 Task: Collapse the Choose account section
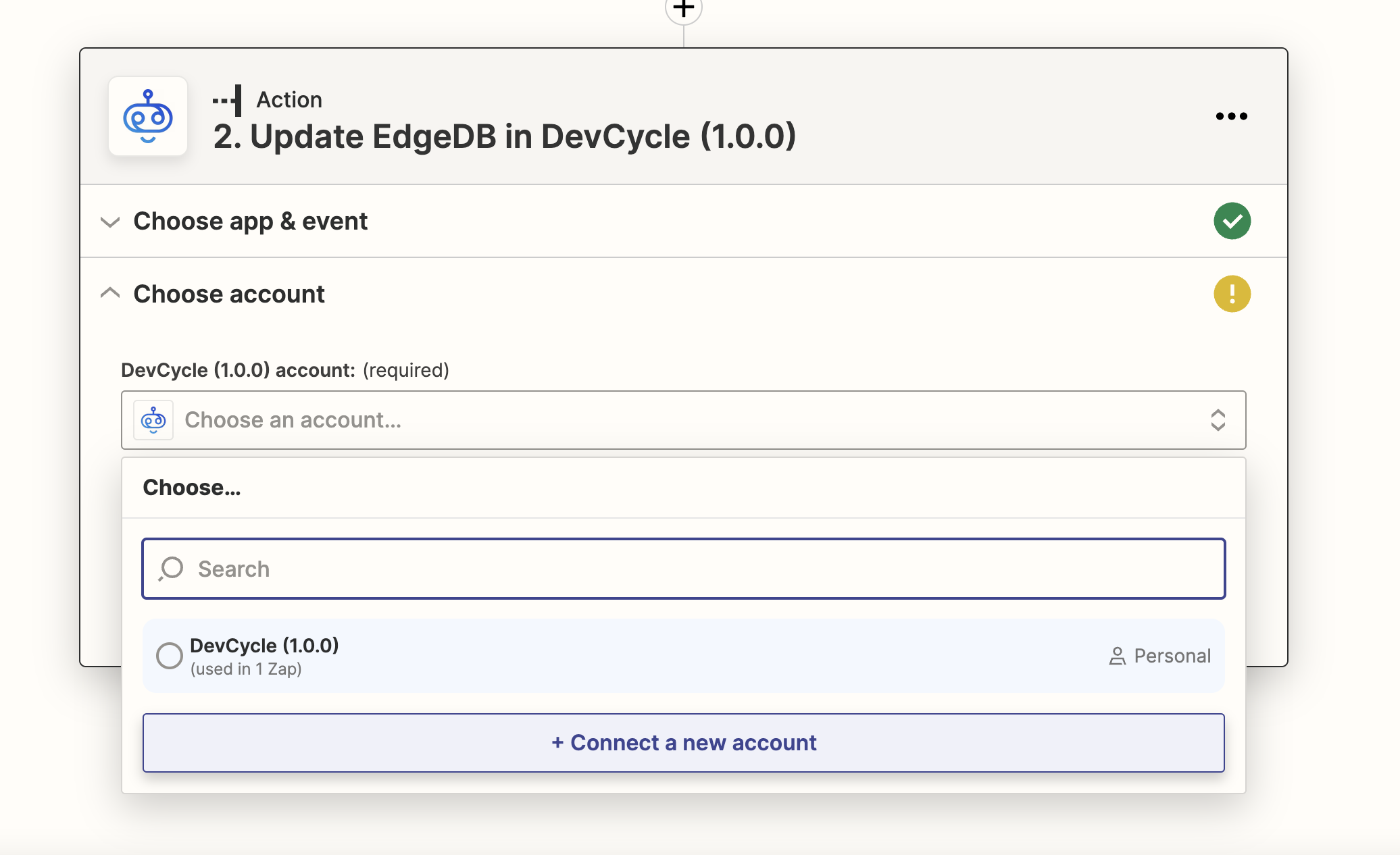[110, 292]
